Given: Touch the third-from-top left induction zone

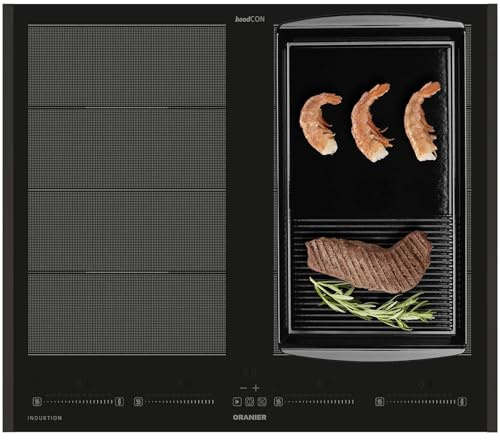Looking at the screenshot, I should [127, 231].
